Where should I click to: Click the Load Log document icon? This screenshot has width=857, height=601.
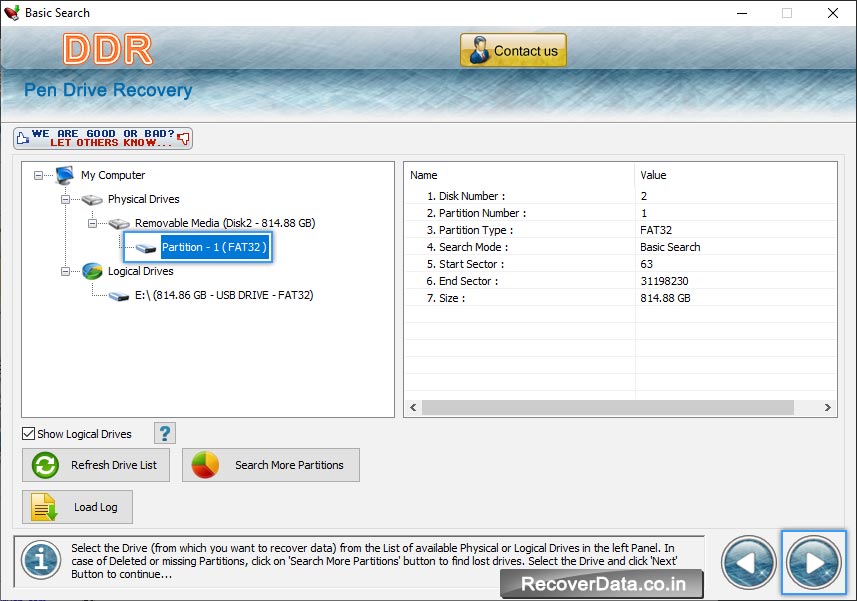[44, 507]
